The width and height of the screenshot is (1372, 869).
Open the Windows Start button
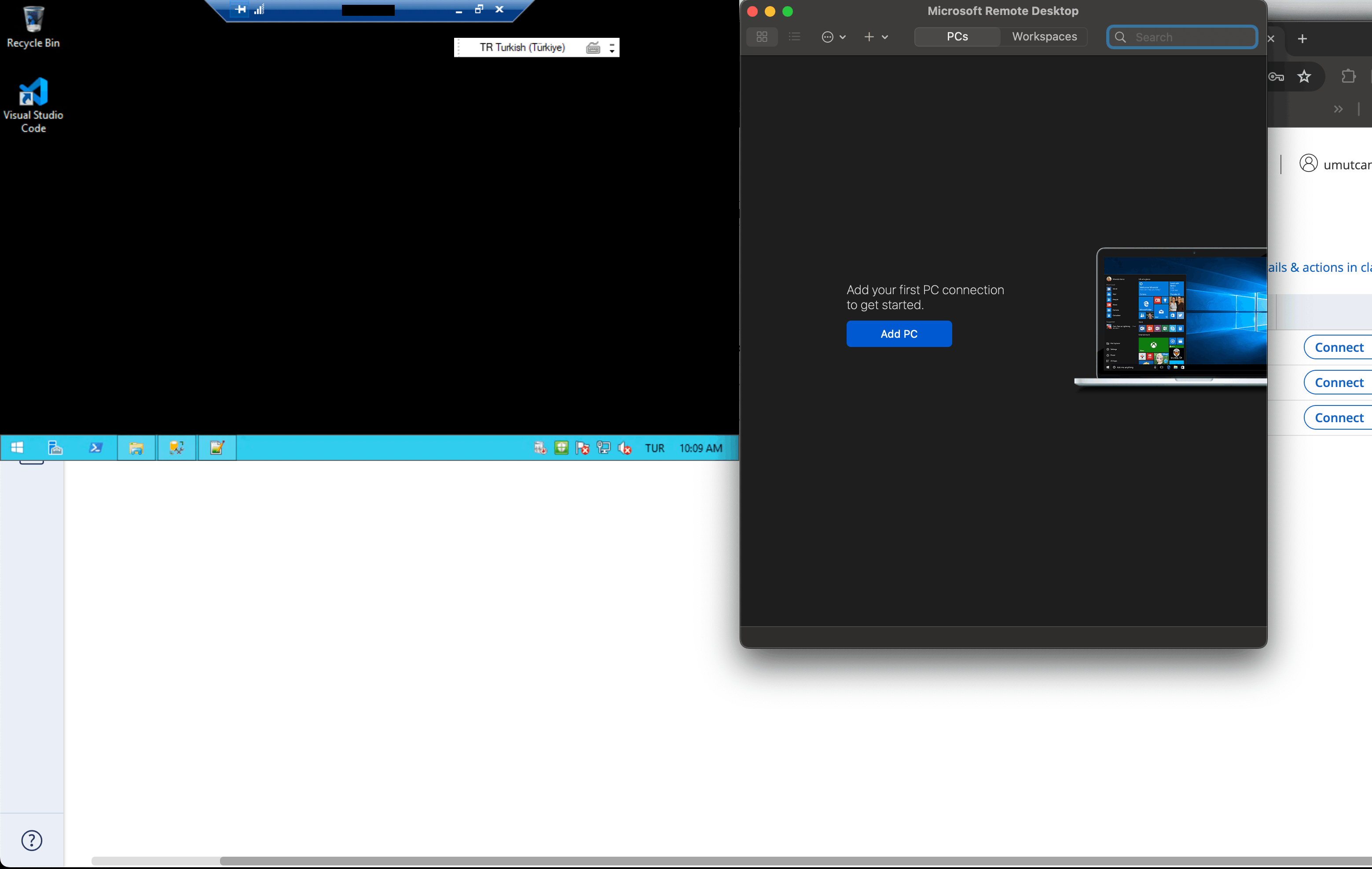17,448
